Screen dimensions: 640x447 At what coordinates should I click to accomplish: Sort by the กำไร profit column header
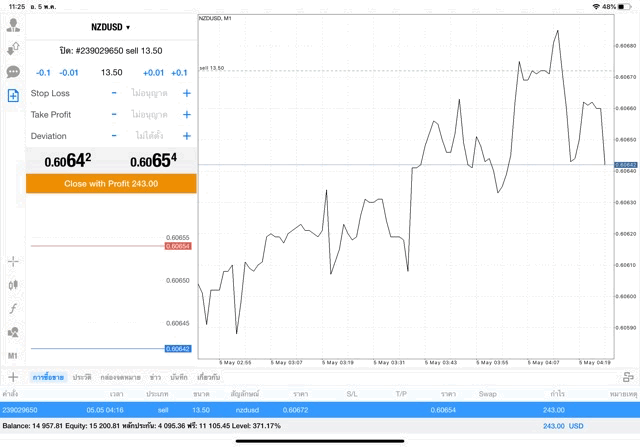558,394
